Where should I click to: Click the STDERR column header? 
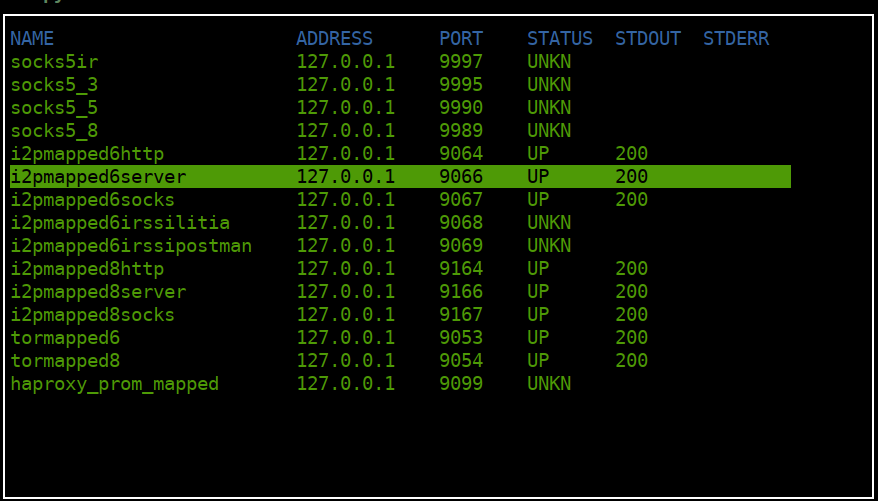(736, 39)
